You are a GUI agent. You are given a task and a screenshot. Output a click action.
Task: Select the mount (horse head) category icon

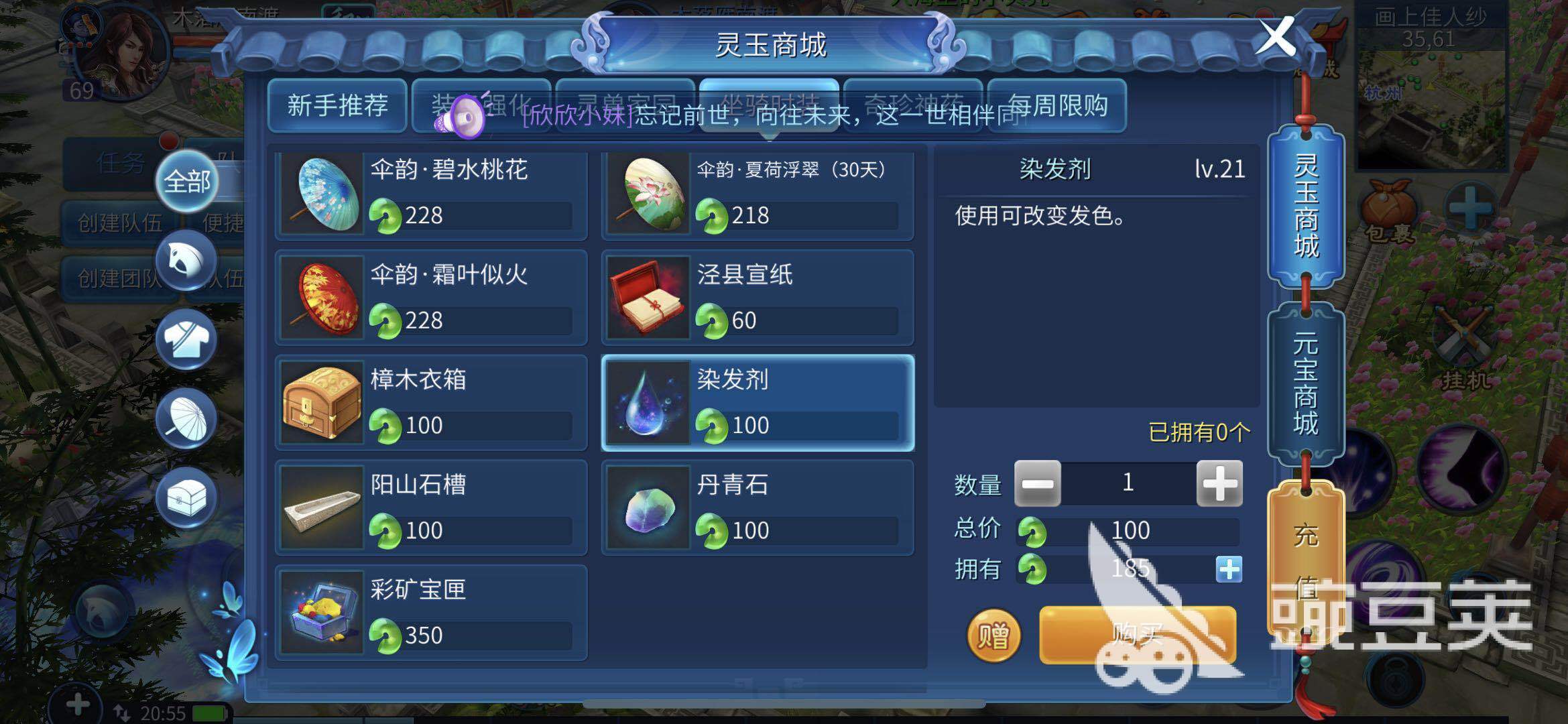(186, 261)
